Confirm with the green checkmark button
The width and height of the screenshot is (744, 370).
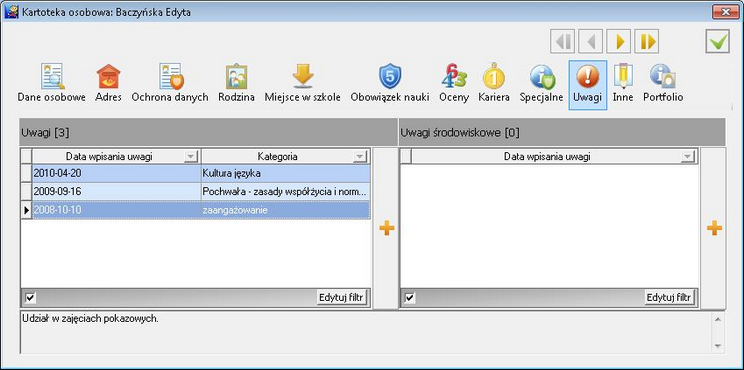tap(717, 42)
